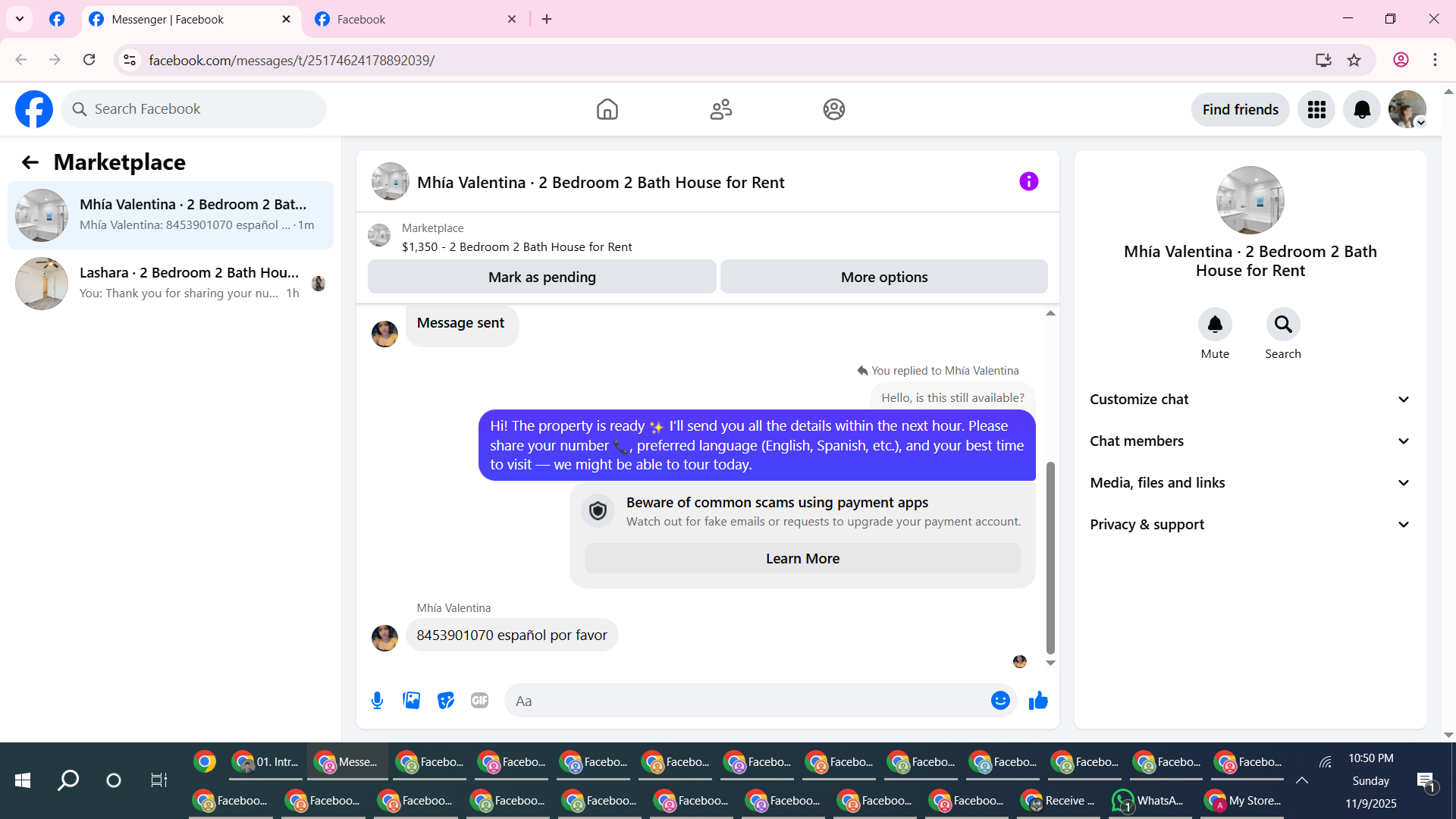Bookmark this page with the star icon
The image size is (1456, 819).
tap(1354, 60)
